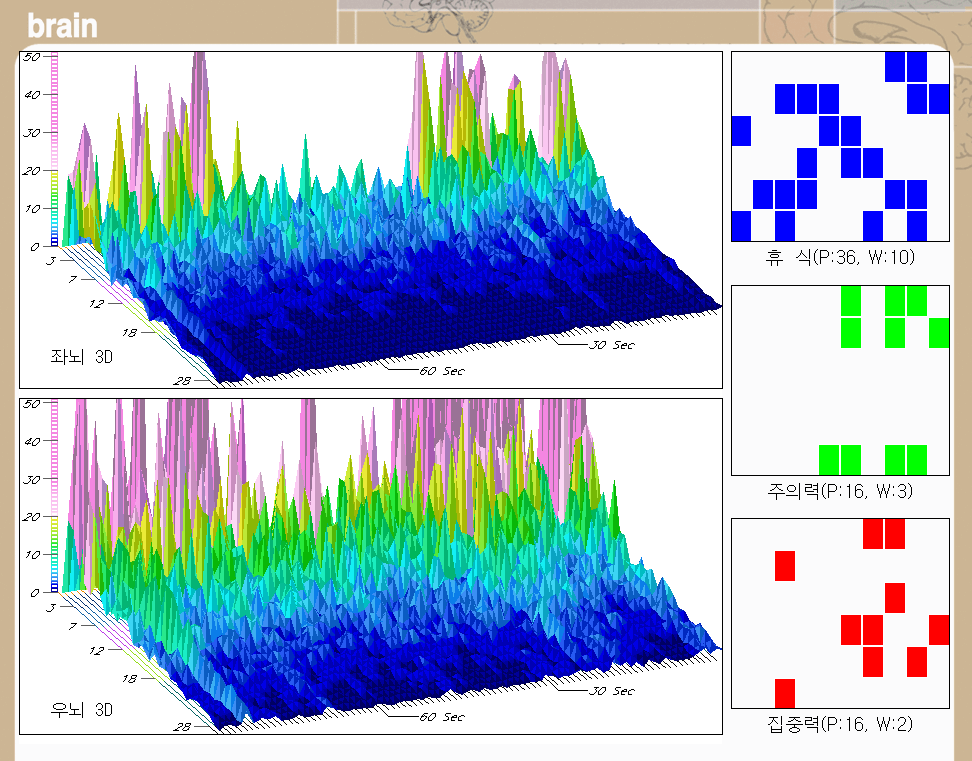Open the red 집중력 grid panel
This screenshot has width=972, height=761.
coord(840,612)
